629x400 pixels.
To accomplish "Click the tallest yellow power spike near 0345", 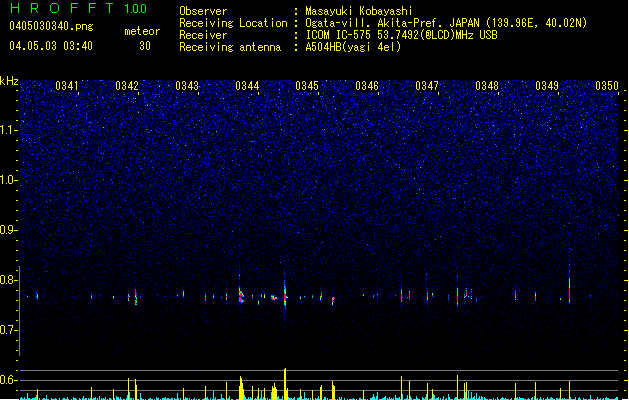I will 285,384.
